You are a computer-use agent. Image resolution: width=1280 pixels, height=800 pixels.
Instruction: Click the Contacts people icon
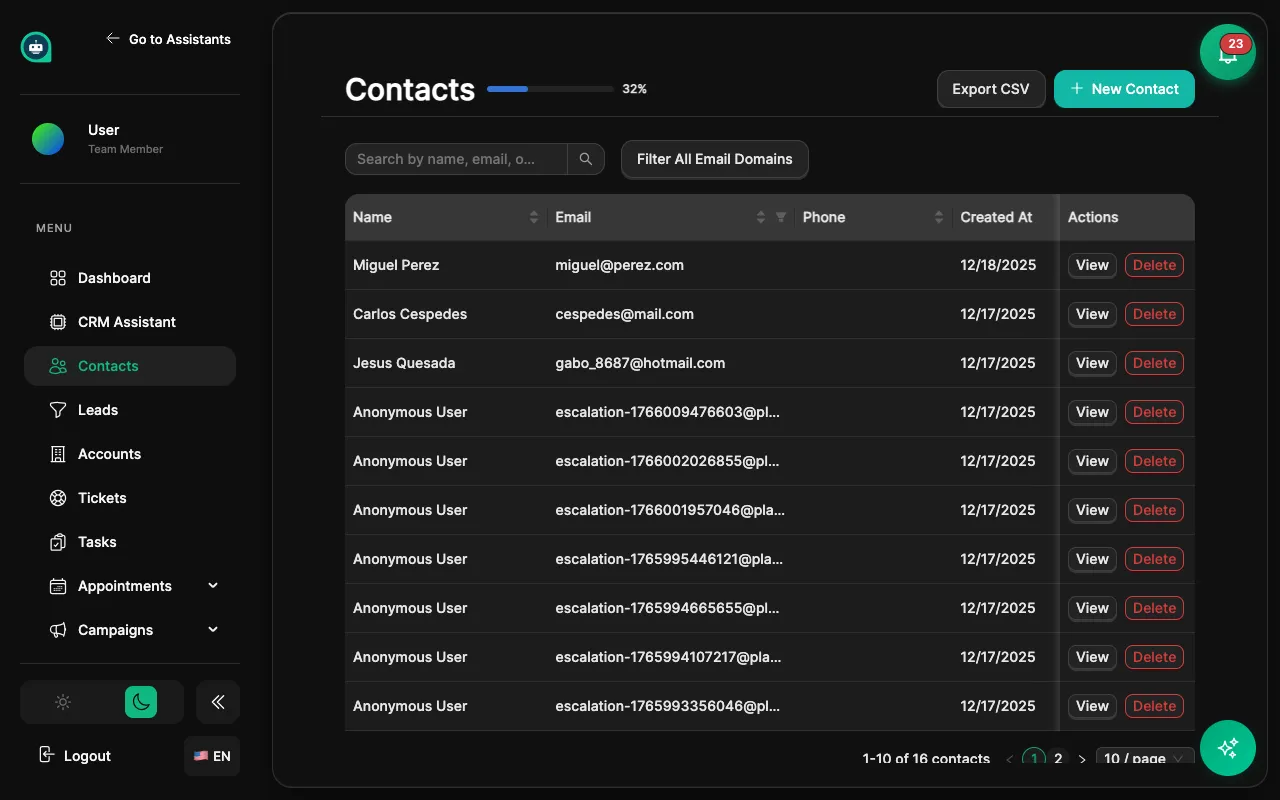(58, 366)
